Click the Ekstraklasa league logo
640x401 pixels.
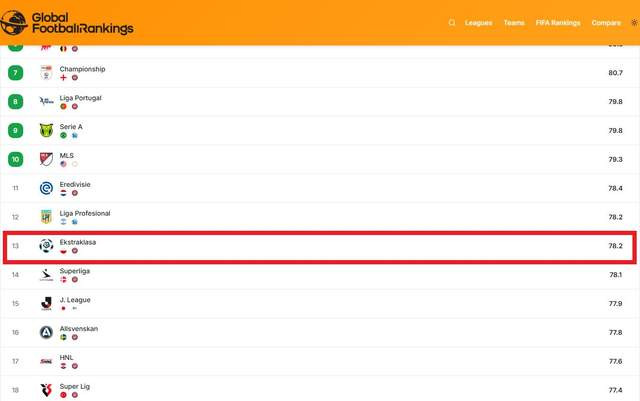pyautogui.click(x=46, y=246)
